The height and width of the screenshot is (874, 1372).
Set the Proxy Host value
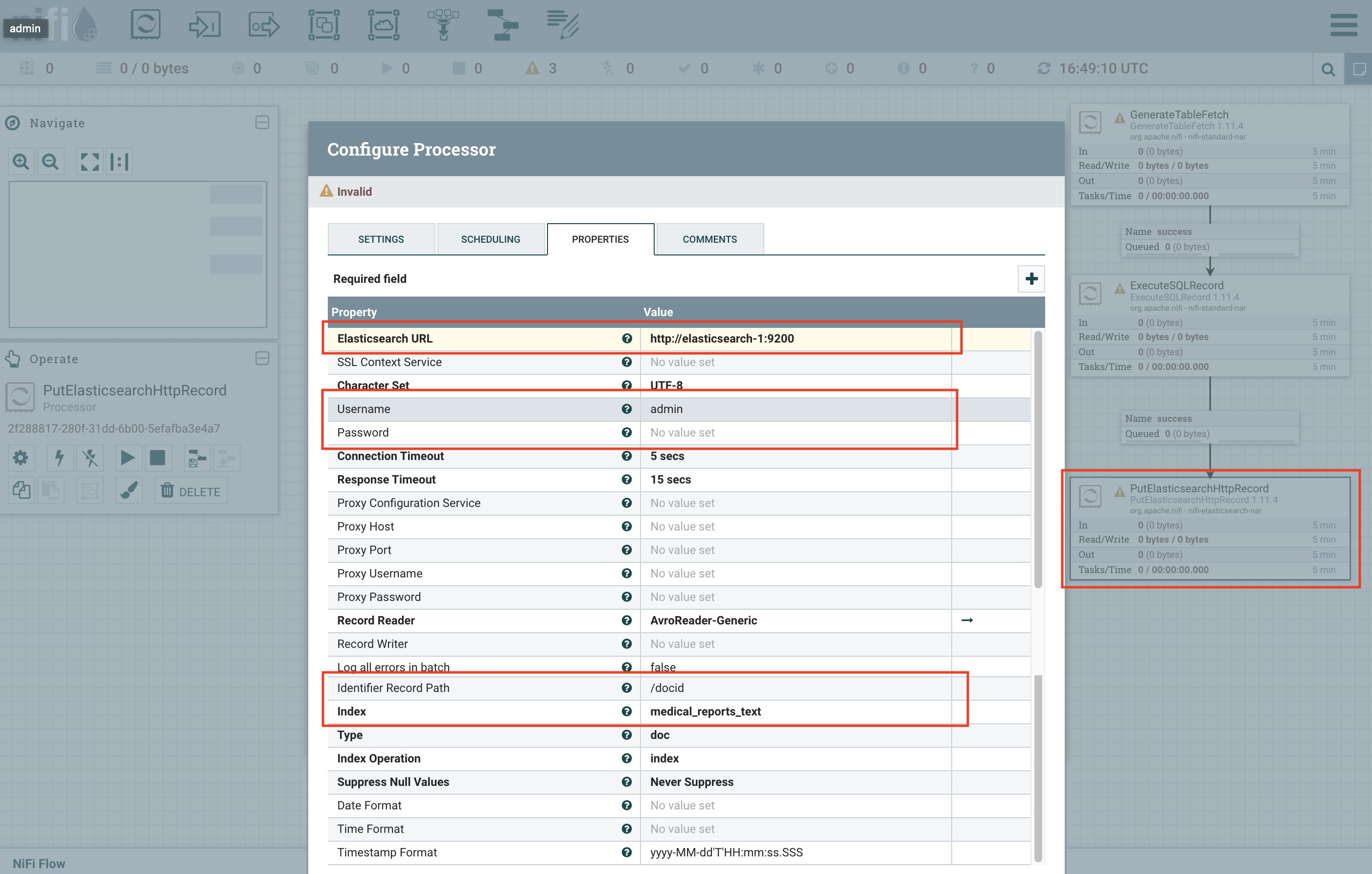[x=796, y=527]
